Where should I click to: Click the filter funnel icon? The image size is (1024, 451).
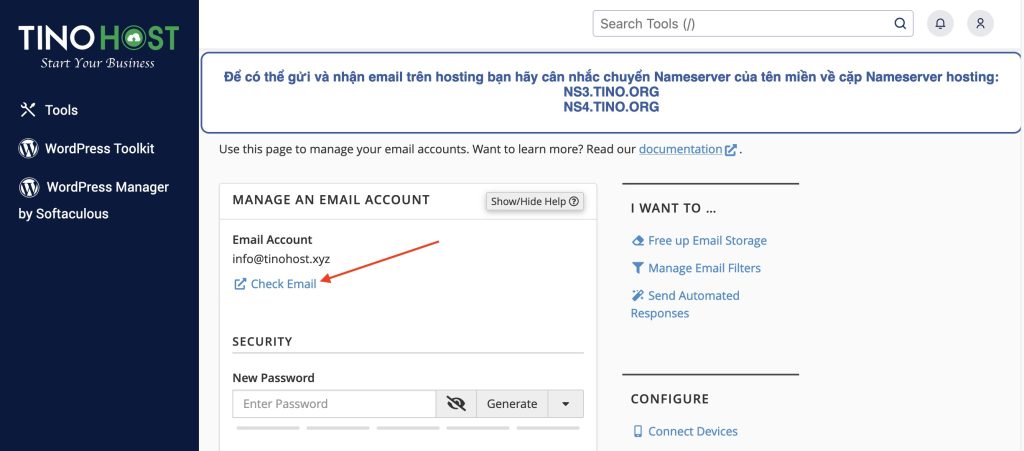tap(637, 268)
